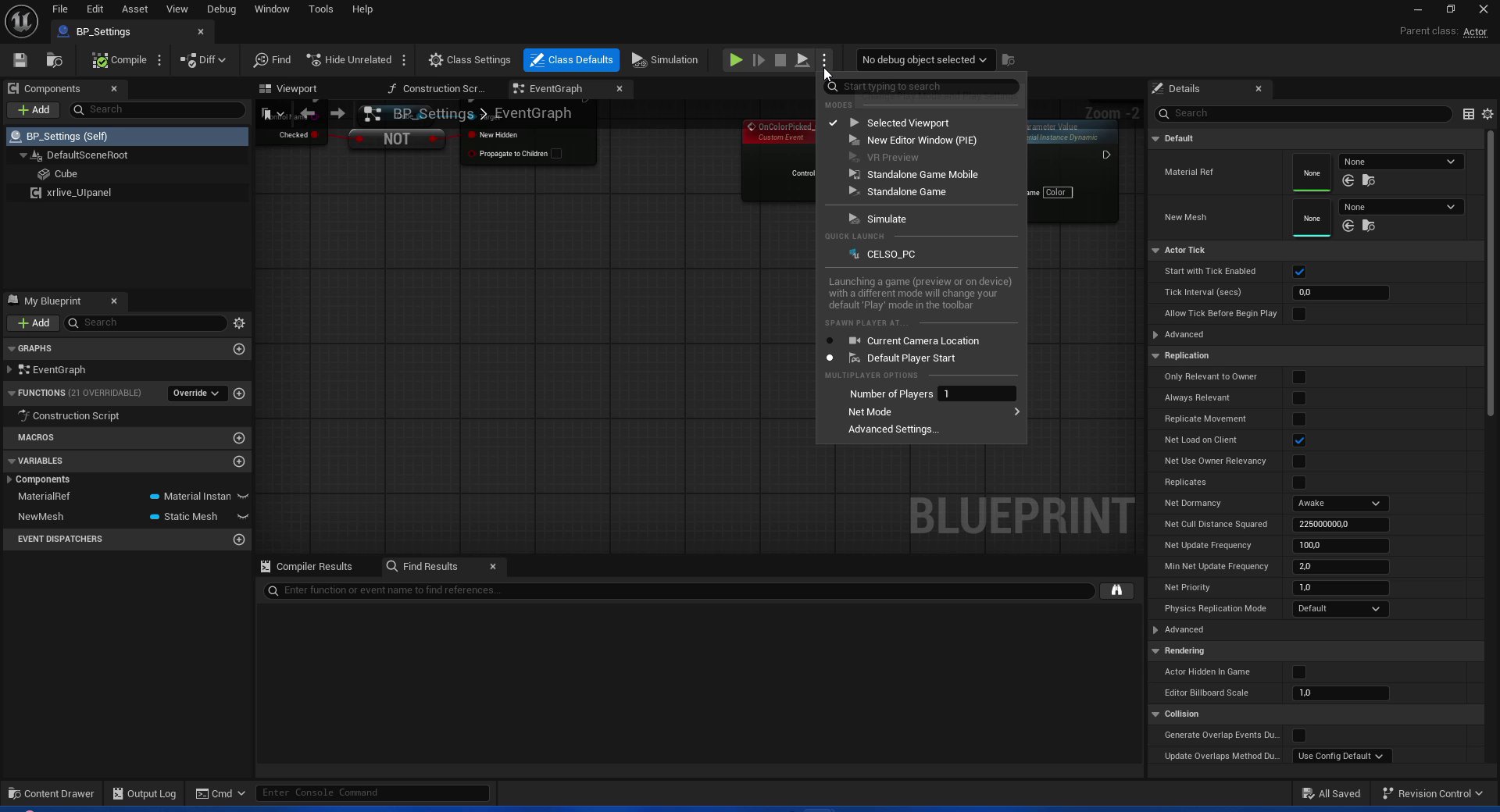Browse to New Mesh asset icon
The width and height of the screenshot is (1500, 812).
pos(1368,226)
